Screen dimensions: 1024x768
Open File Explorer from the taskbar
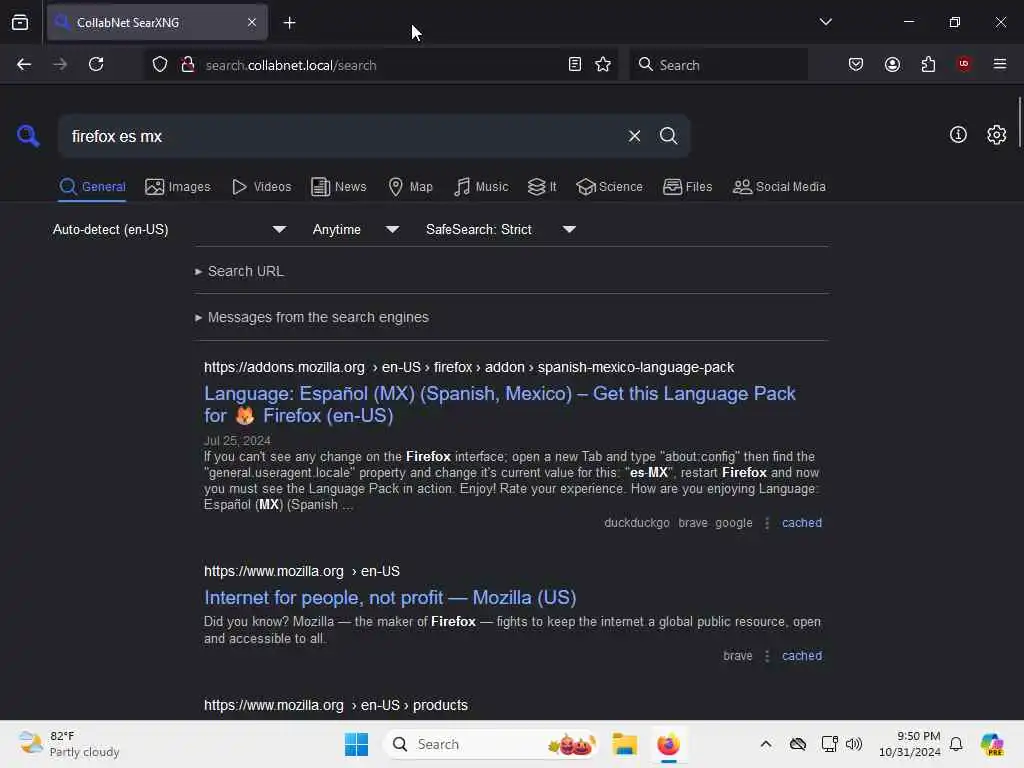pyautogui.click(x=624, y=744)
